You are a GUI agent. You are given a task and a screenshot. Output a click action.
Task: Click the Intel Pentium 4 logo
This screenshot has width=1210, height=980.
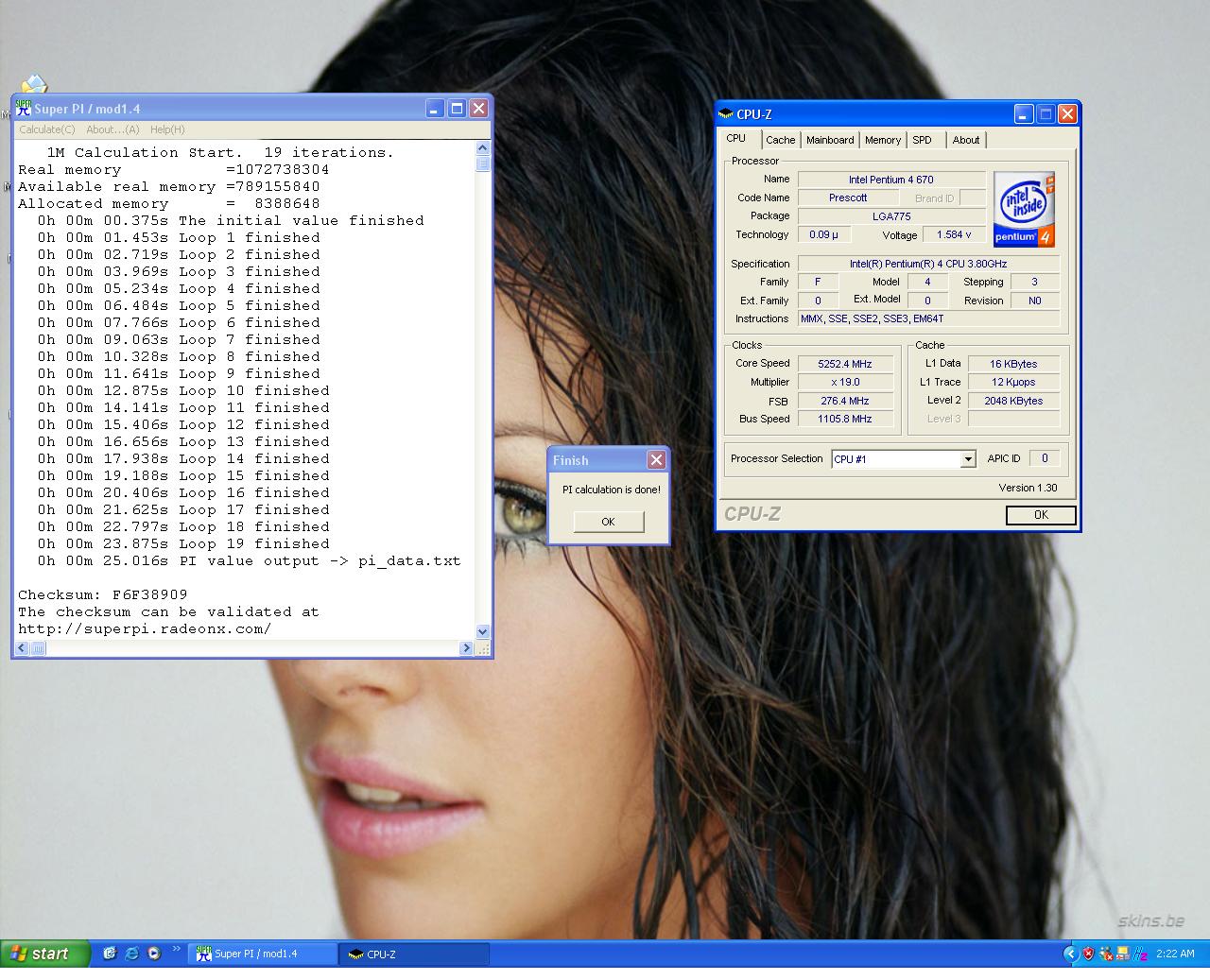(x=1024, y=209)
